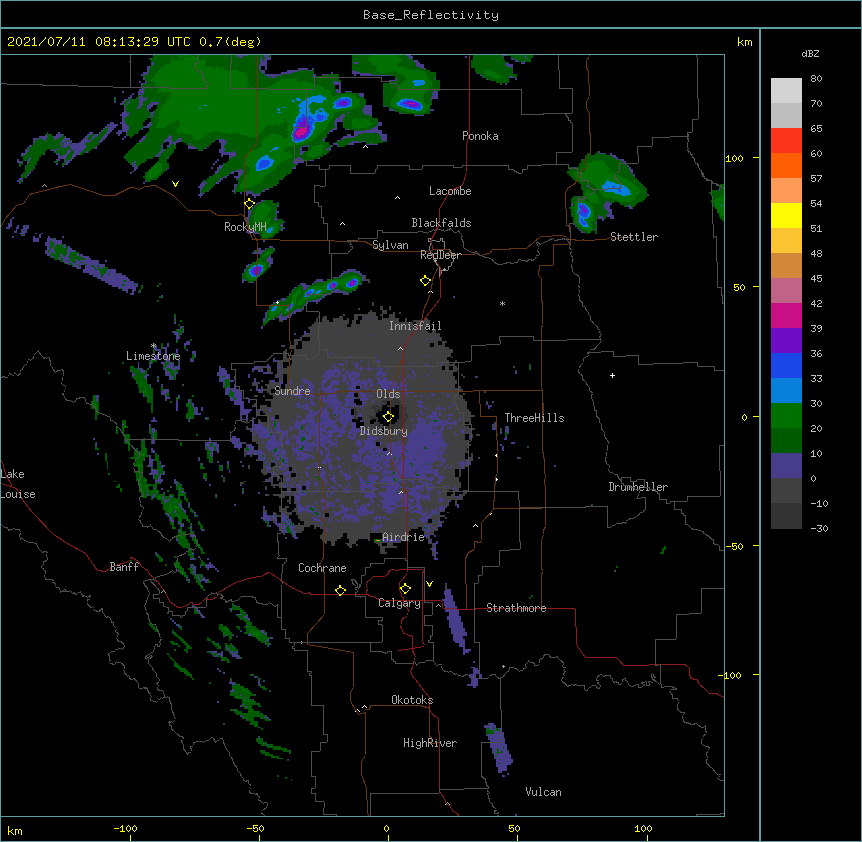This screenshot has width=862, height=842.
Task: Click the radar site diamond between Olds and Didsbury
Action: click(x=389, y=417)
